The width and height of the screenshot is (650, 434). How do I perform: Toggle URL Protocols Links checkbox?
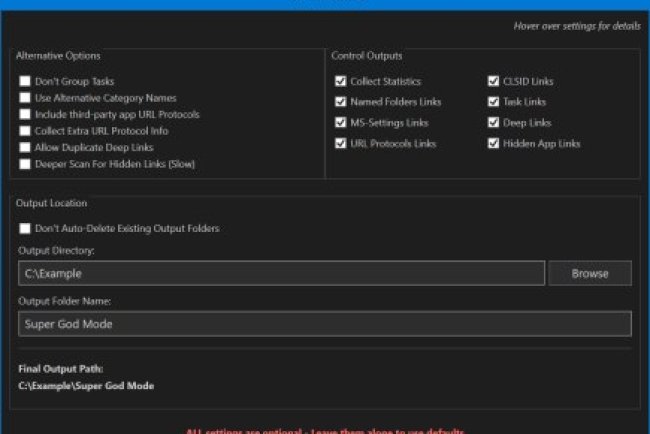pos(340,143)
